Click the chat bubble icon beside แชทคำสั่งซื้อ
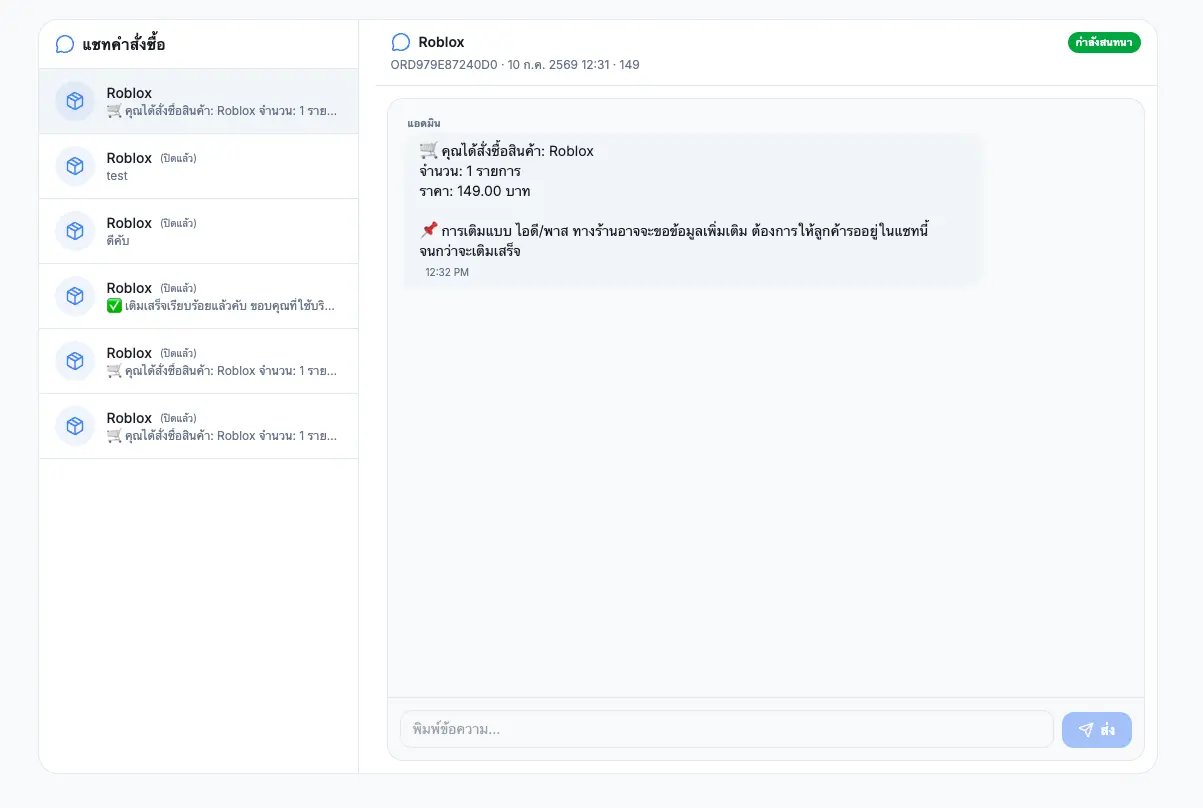Image resolution: width=1203 pixels, height=808 pixels. pos(65,44)
